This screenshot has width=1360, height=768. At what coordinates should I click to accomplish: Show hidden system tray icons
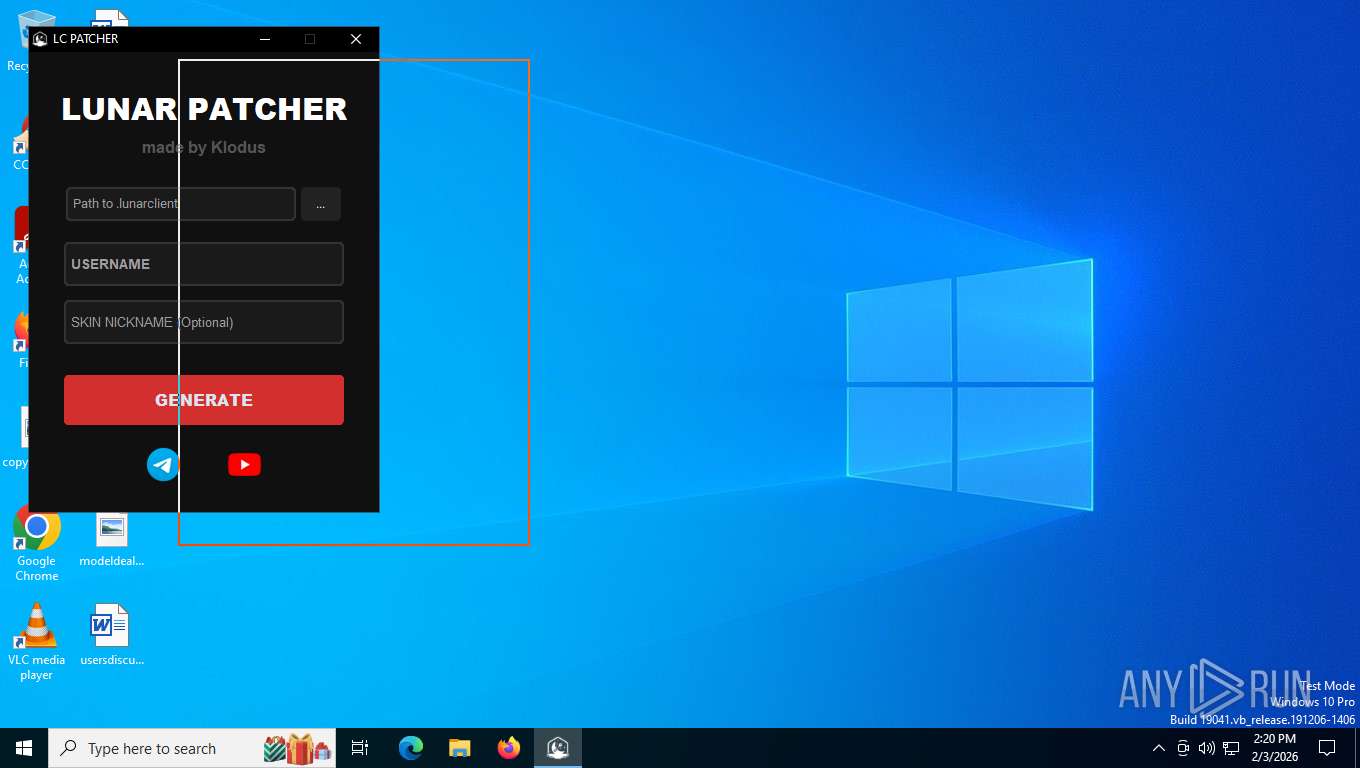click(1159, 748)
